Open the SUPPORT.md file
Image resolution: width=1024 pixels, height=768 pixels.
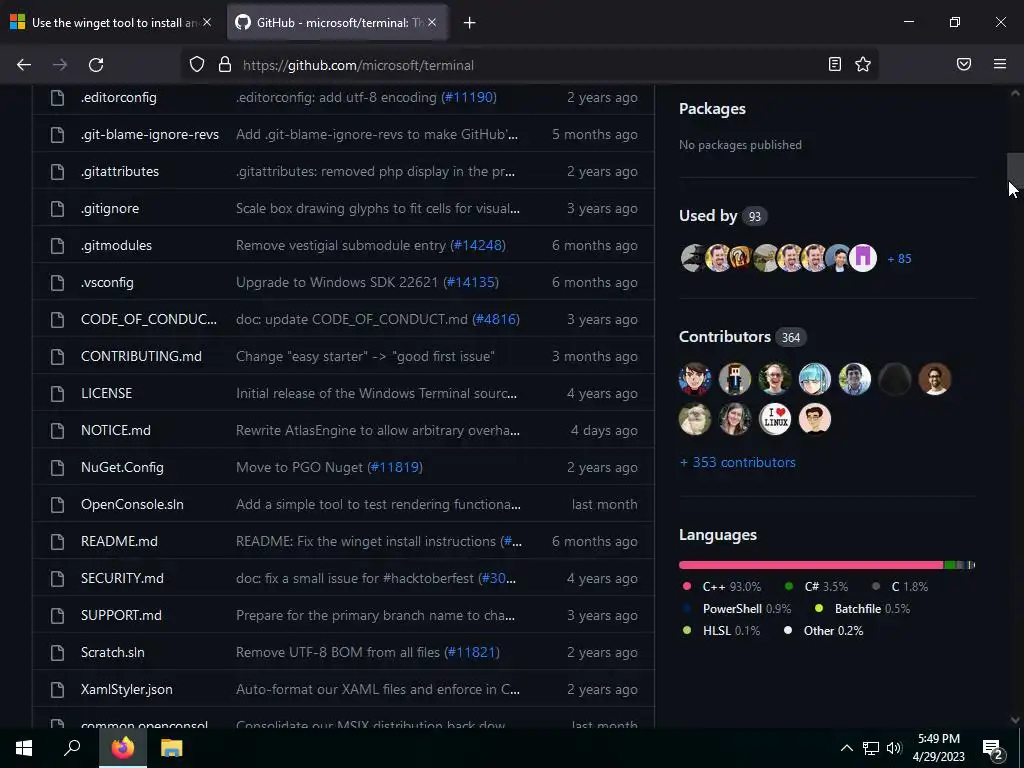click(121, 615)
